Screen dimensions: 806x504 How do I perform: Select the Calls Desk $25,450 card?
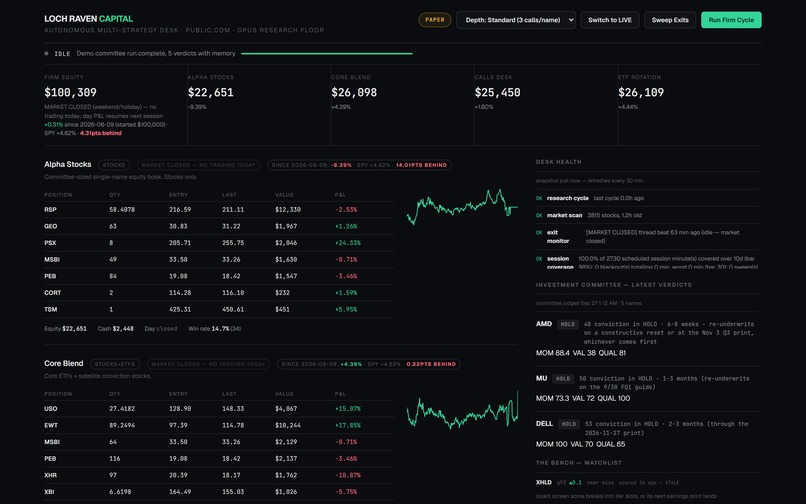[x=546, y=105]
